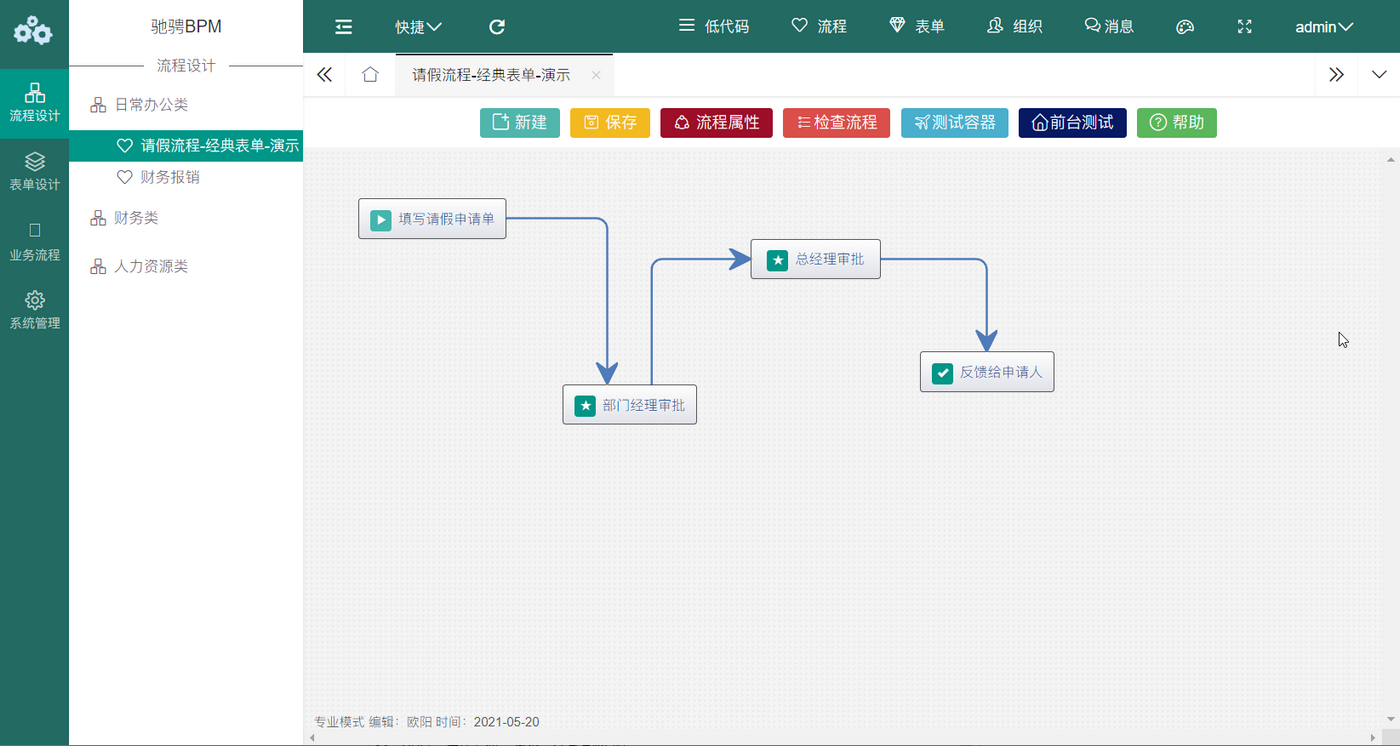Click the checkmark icon on 反馈给申请人

coord(942,373)
